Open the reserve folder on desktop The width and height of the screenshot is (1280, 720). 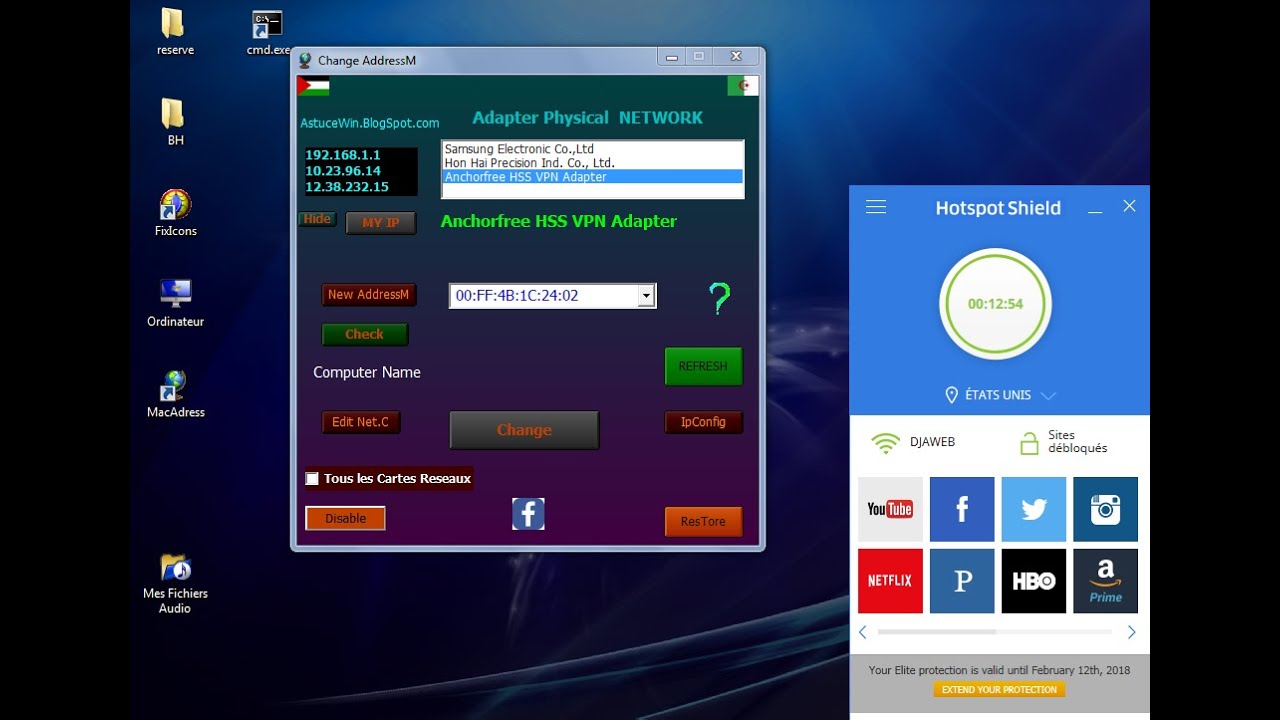(x=175, y=31)
